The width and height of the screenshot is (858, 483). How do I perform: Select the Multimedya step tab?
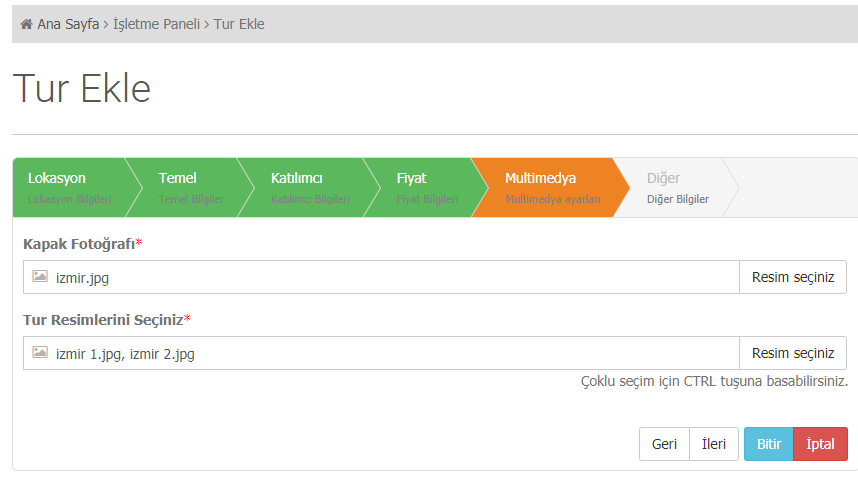click(550, 188)
